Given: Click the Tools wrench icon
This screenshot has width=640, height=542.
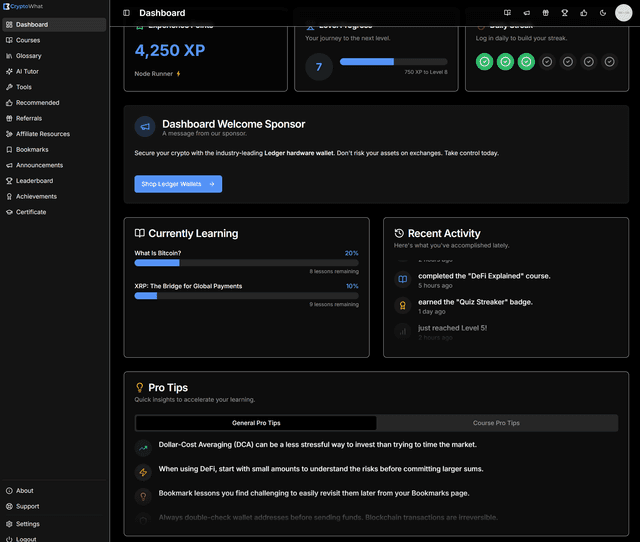Looking at the screenshot, I should point(9,87).
